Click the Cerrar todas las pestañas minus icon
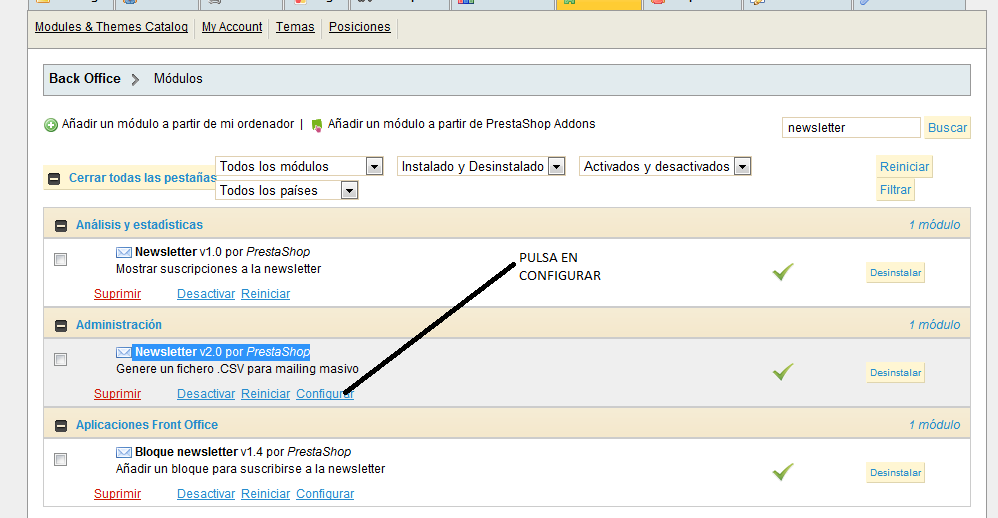Image resolution: width=998 pixels, height=518 pixels. pyautogui.click(x=54, y=179)
